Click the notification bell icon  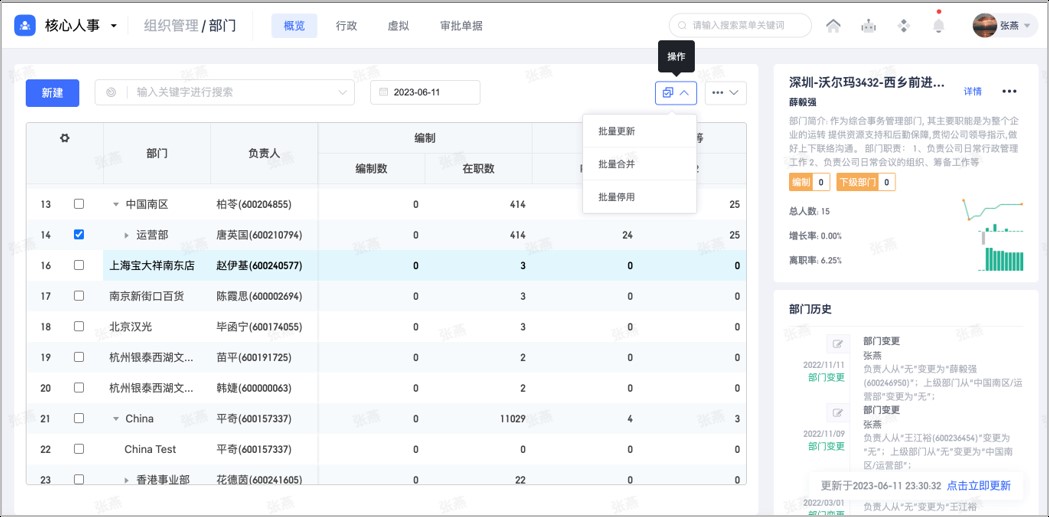tap(938, 26)
